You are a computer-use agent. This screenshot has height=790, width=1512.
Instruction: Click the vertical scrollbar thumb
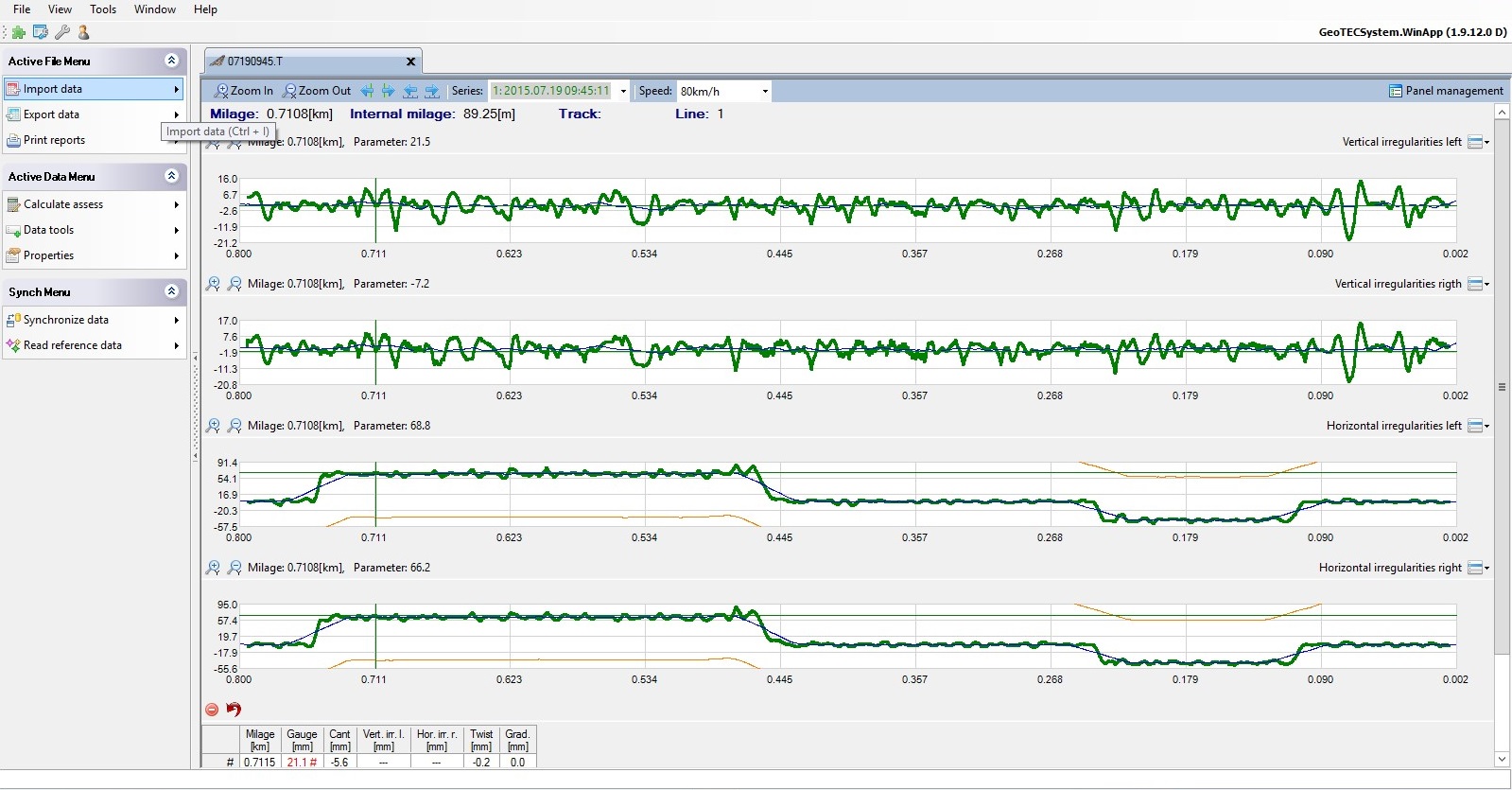pyautogui.click(x=1502, y=386)
